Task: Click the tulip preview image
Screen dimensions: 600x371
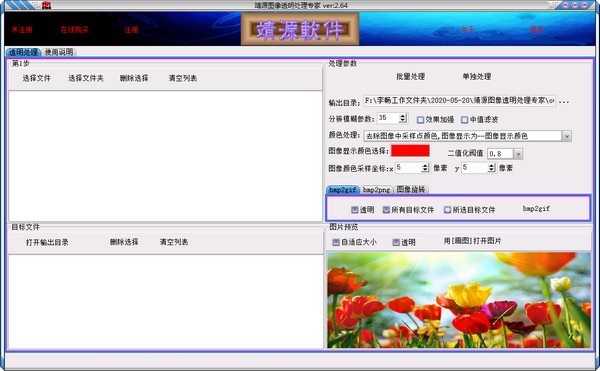Action: 459,300
